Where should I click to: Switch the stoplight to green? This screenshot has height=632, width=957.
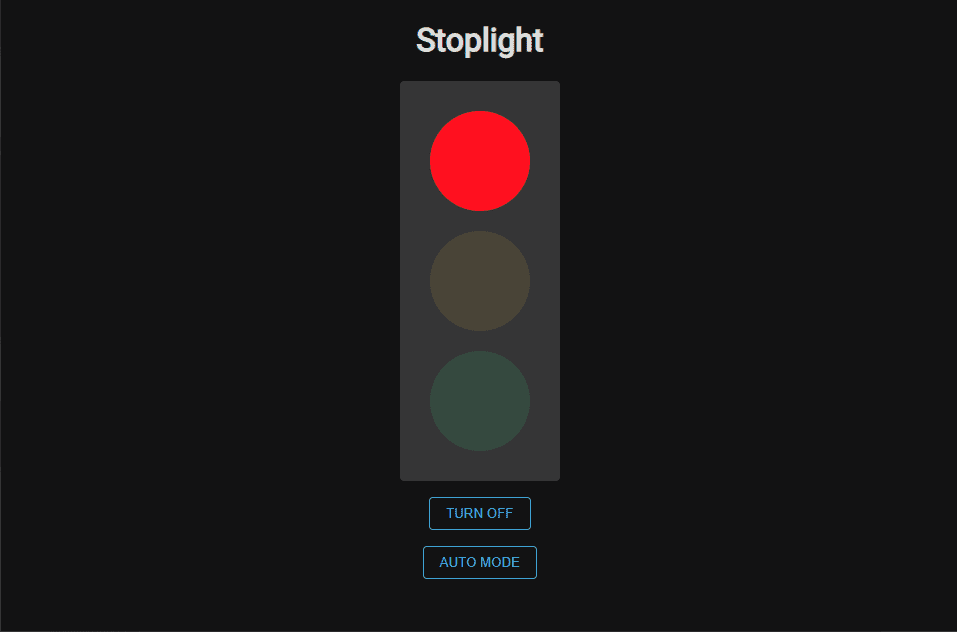480,401
